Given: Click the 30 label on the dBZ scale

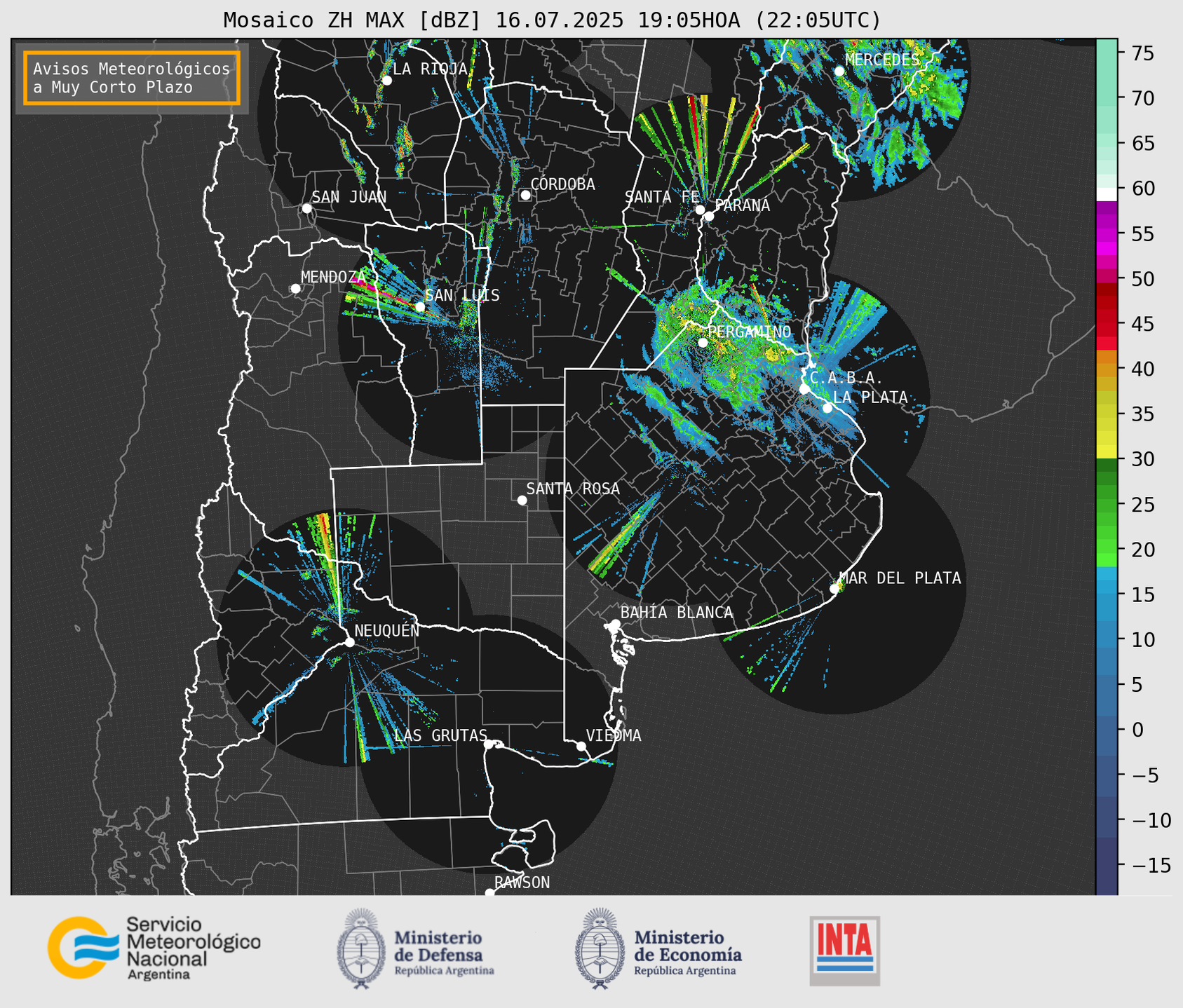Looking at the screenshot, I should pyautogui.click(x=1142, y=459).
